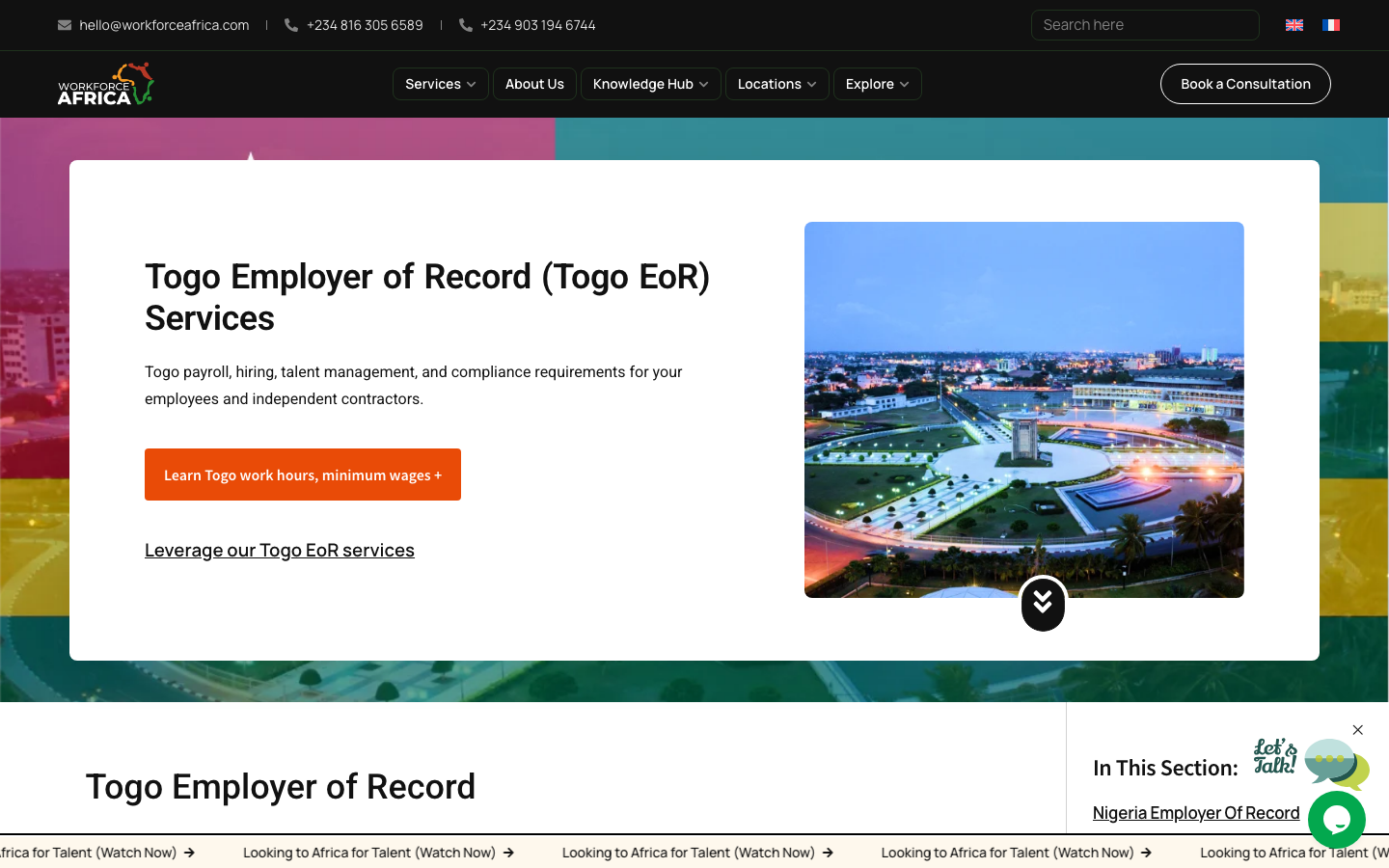Screen dimensions: 1389x868
Task: Click the phone icon beside +234 816 305 6589
Action: (291, 25)
